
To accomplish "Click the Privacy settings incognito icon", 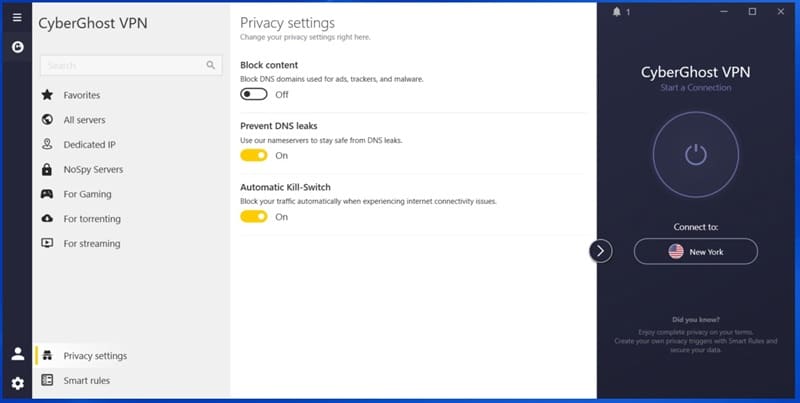I will click(x=47, y=356).
